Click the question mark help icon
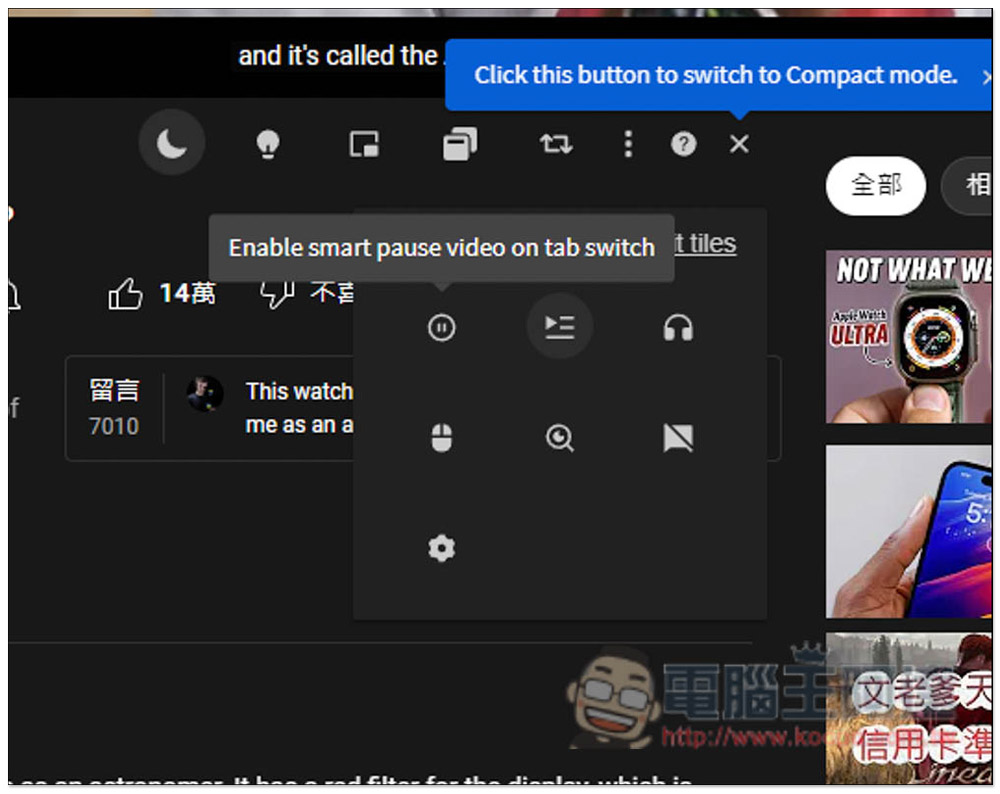 684,144
